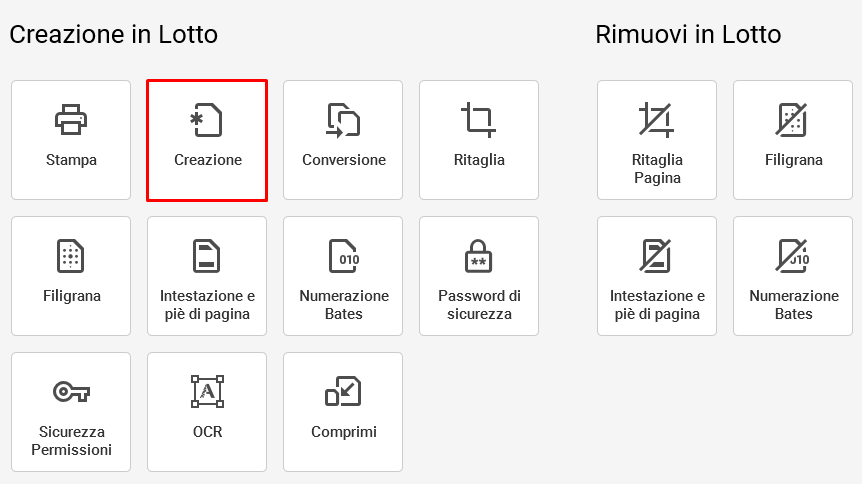
Task: Open the key icon Sicurezza Permissioni
Action: click(71, 392)
